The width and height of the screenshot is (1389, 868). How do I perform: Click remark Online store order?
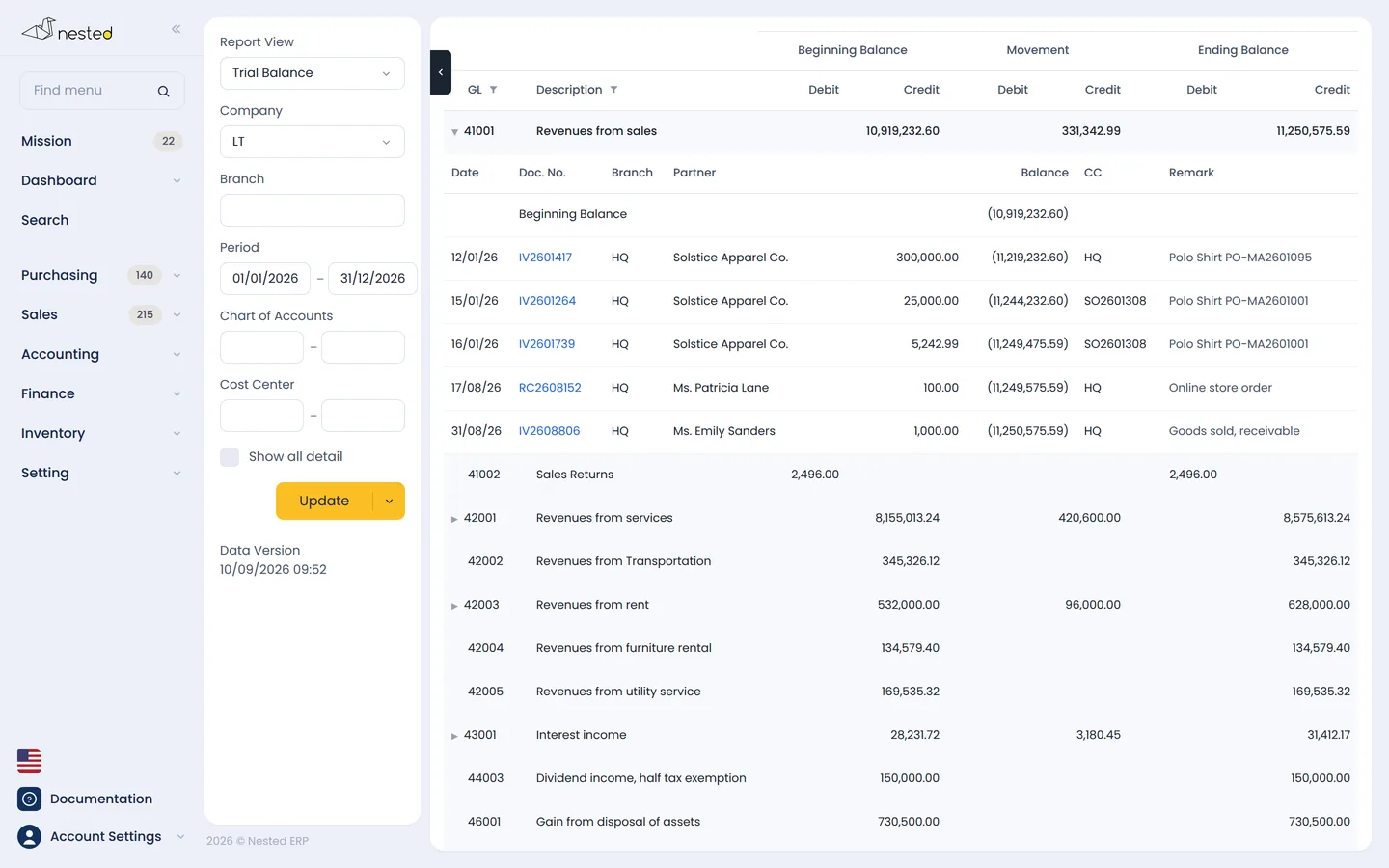(x=1220, y=388)
